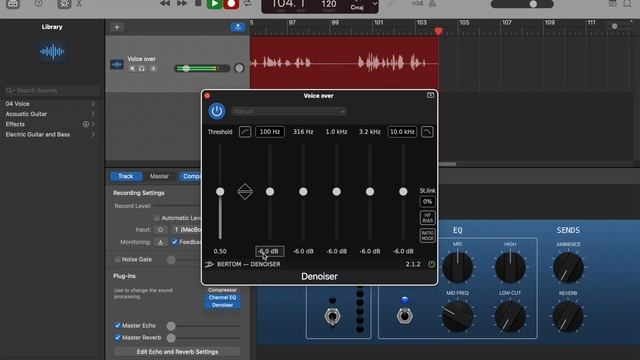This screenshot has width=640, height=360.
Task: Click the Bertom logo icon
Action: [209, 264]
